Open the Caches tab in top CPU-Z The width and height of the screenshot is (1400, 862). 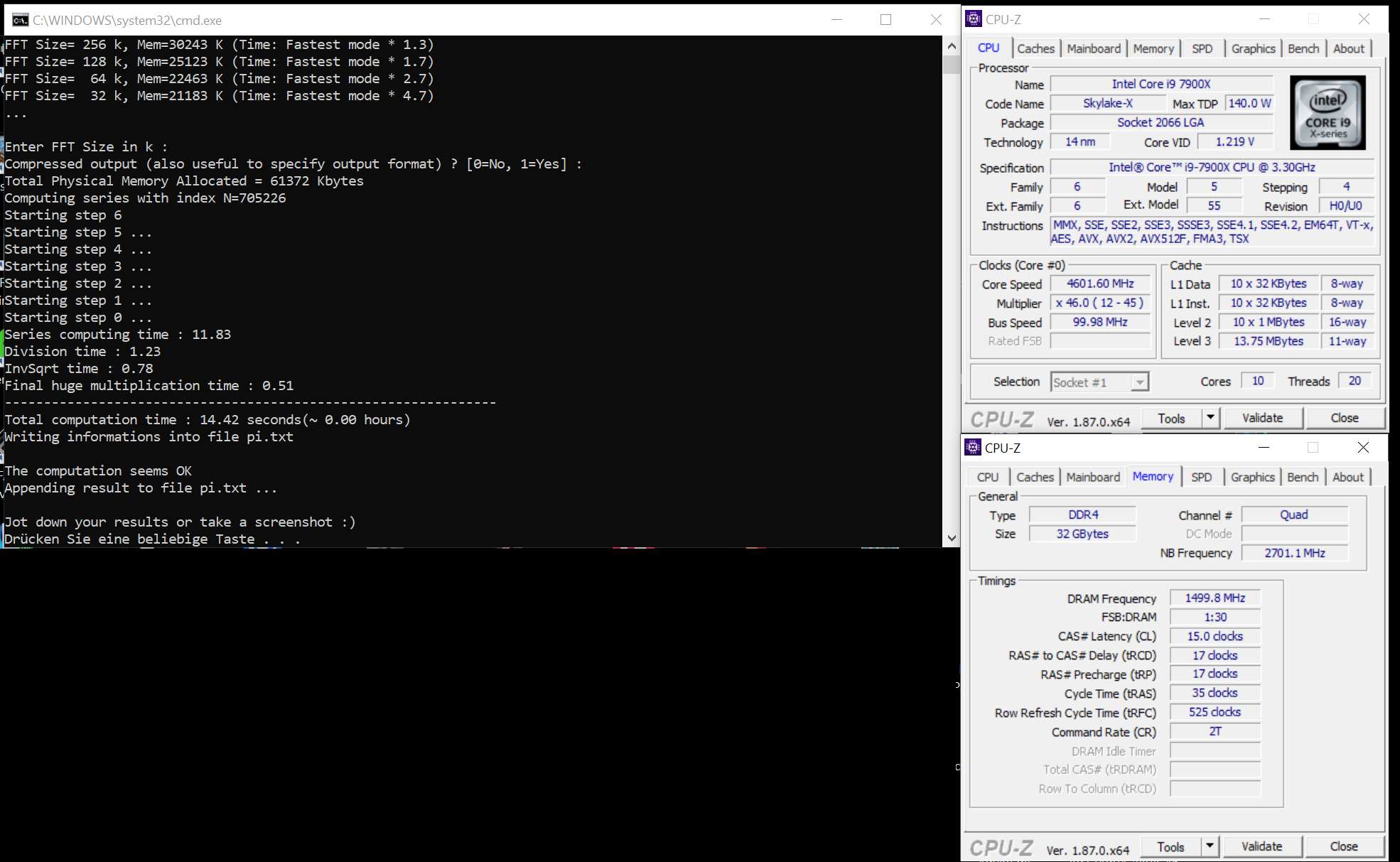coord(1035,48)
